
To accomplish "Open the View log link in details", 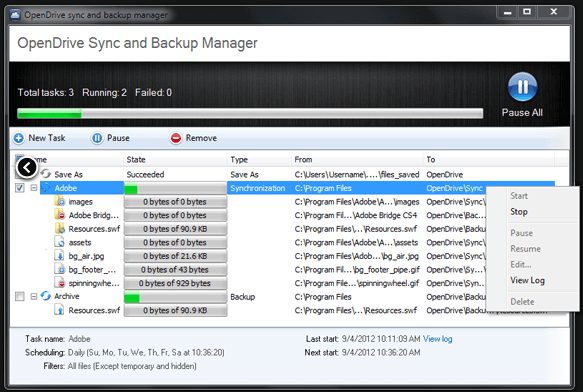I will pos(438,339).
